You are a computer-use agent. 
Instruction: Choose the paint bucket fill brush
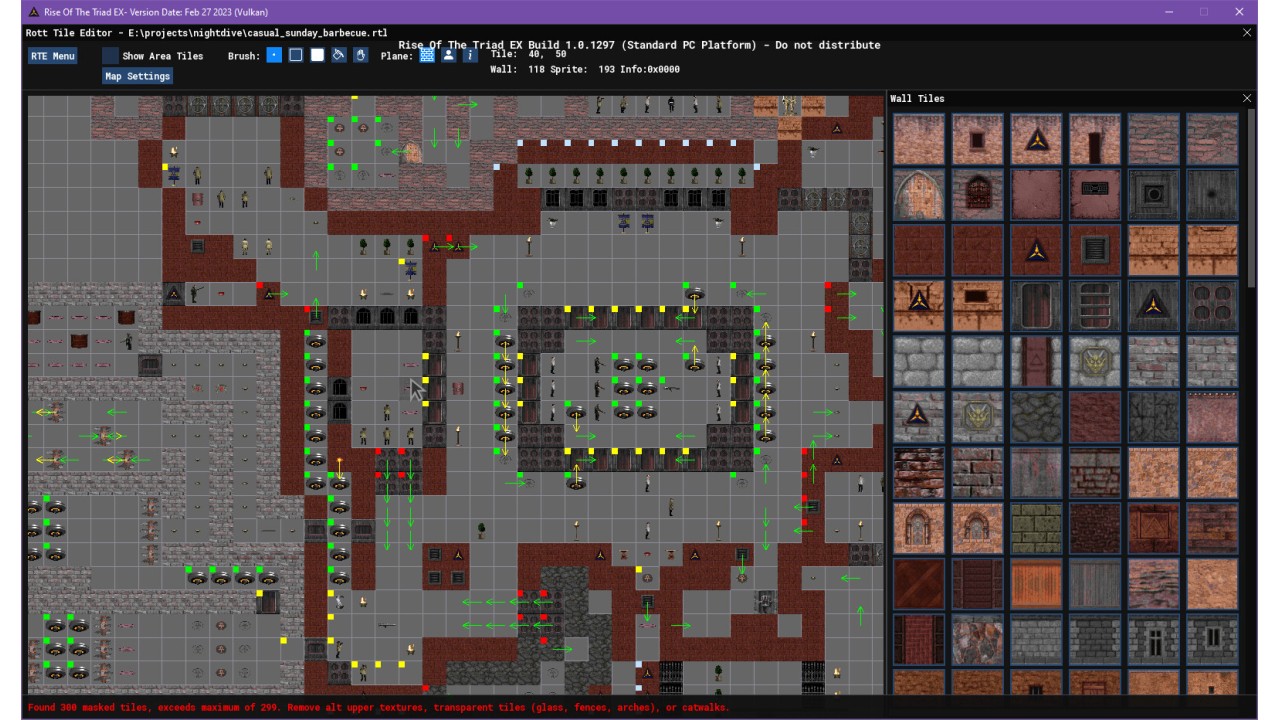click(339, 56)
